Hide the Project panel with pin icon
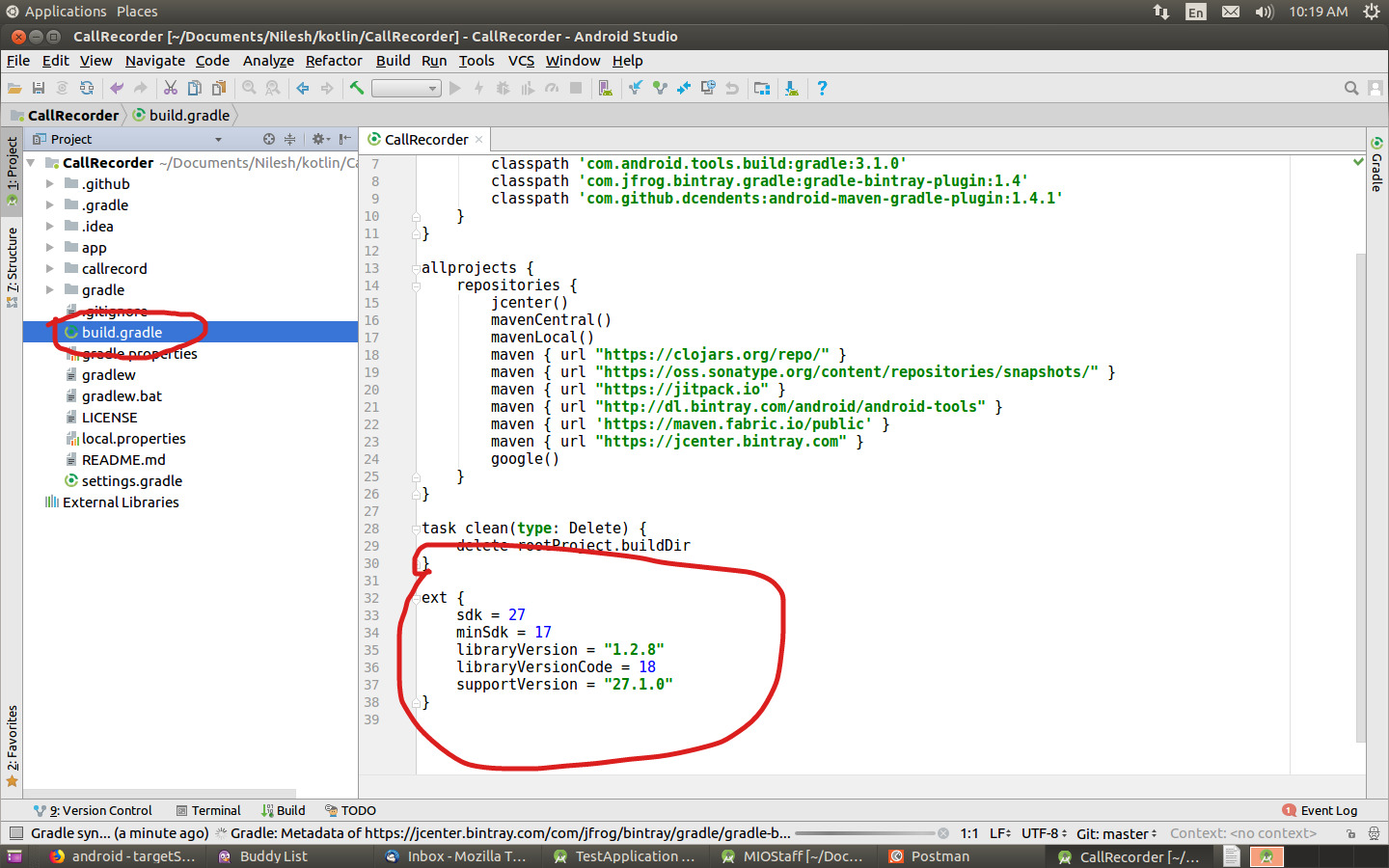1389x868 pixels. tap(344, 139)
